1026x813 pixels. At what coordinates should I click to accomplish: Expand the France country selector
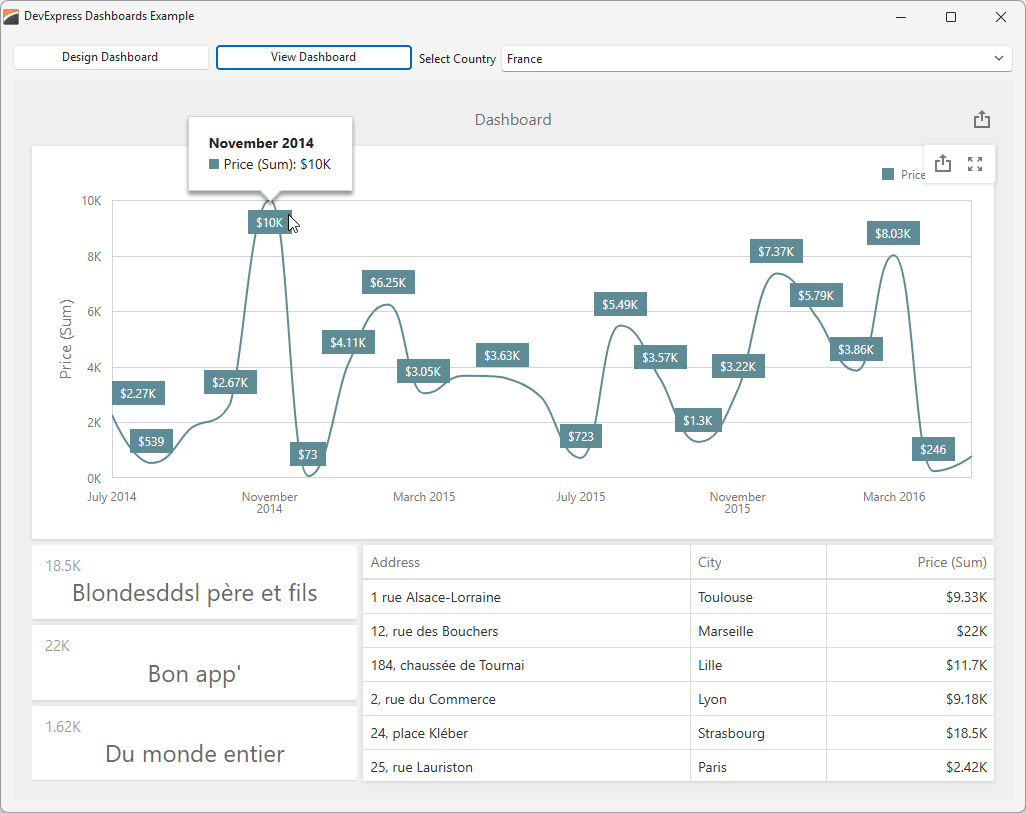[x=997, y=58]
